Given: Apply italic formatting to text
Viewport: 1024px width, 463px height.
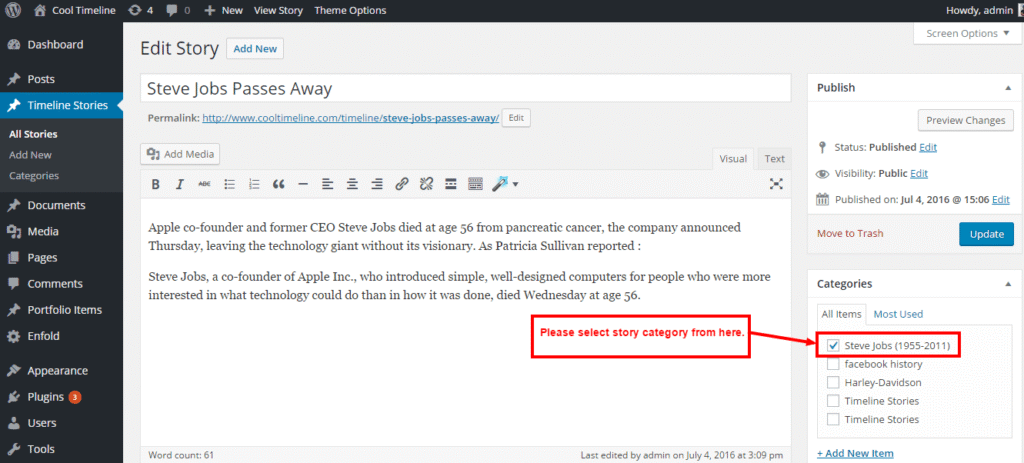Looking at the screenshot, I should tap(180, 184).
